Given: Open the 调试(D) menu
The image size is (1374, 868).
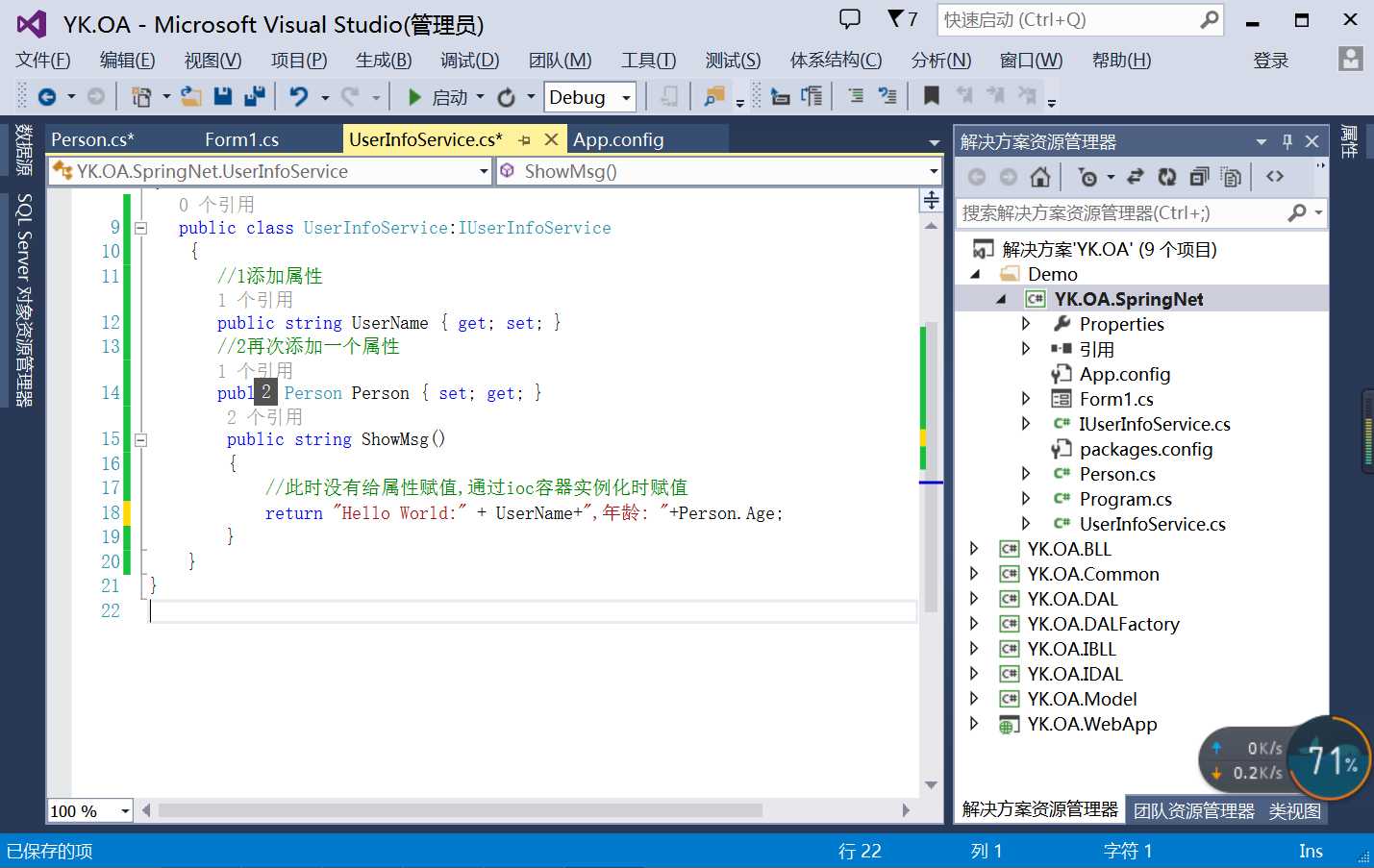Looking at the screenshot, I should click(470, 61).
